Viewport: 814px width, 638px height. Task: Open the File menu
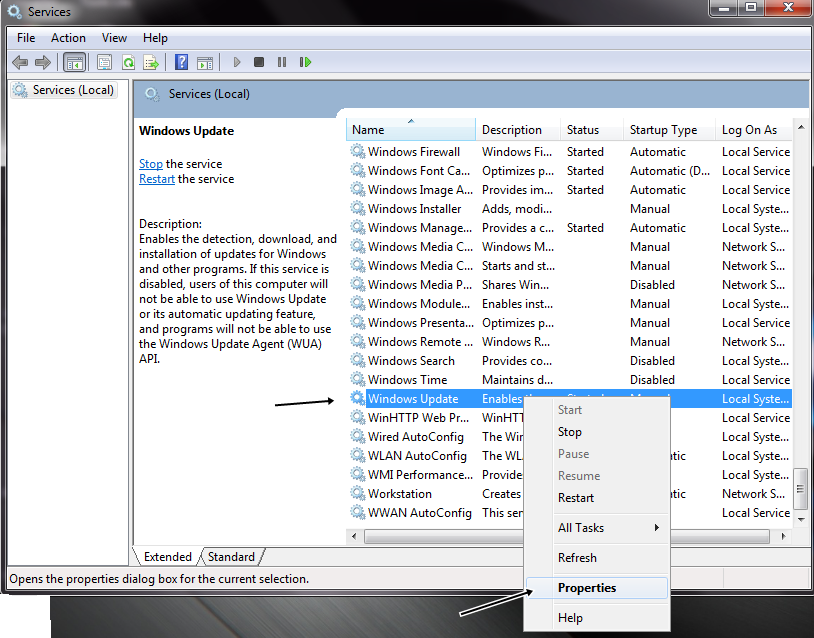pyautogui.click(x=26, y=38)
